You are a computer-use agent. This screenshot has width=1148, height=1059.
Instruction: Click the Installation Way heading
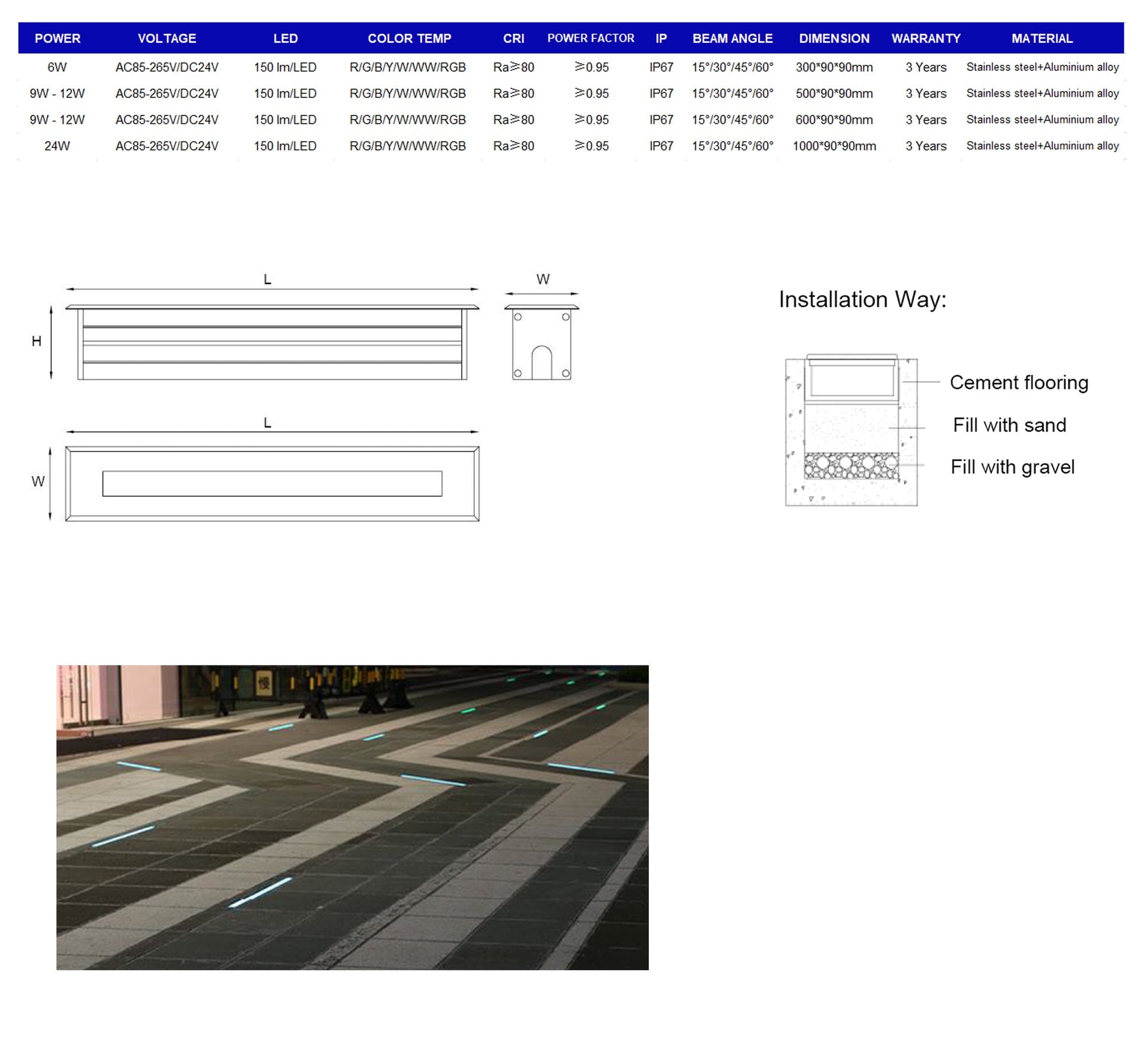862,300
